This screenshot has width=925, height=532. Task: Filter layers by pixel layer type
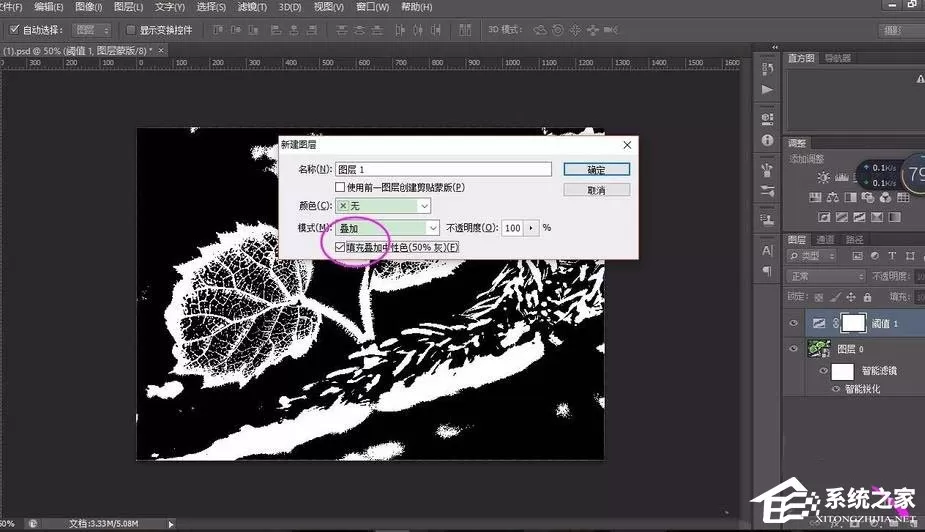click(x=857, y=256)
